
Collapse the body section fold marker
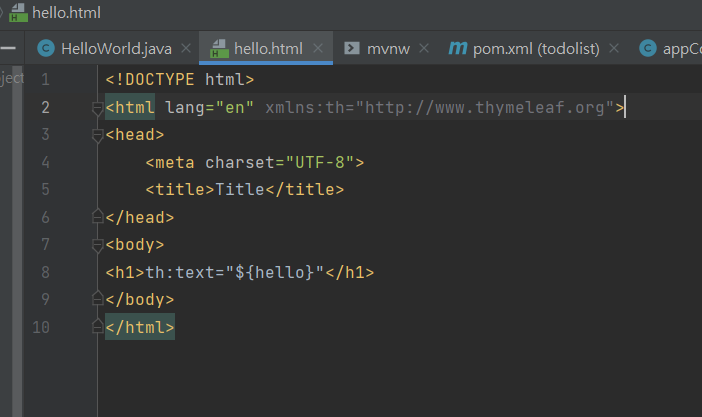[97, 244]
